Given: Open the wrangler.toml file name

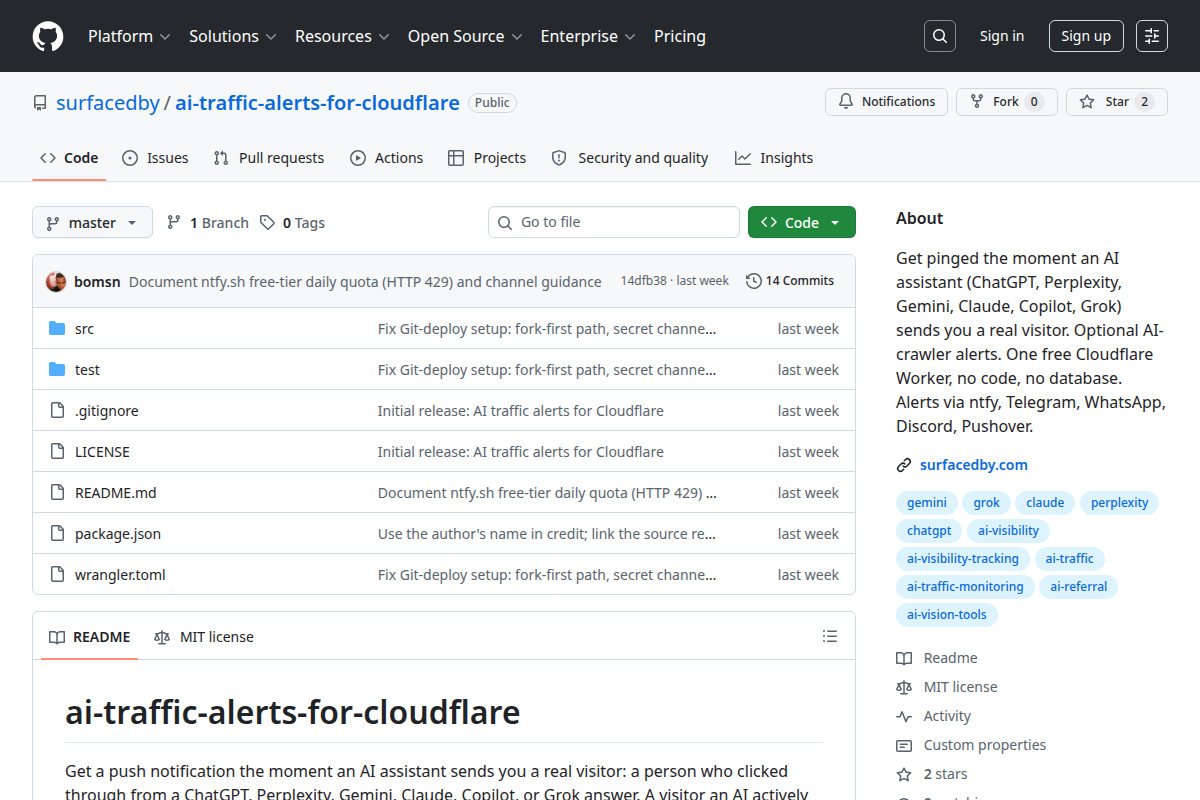Looking at the screenshot, I should pos(120,575).
